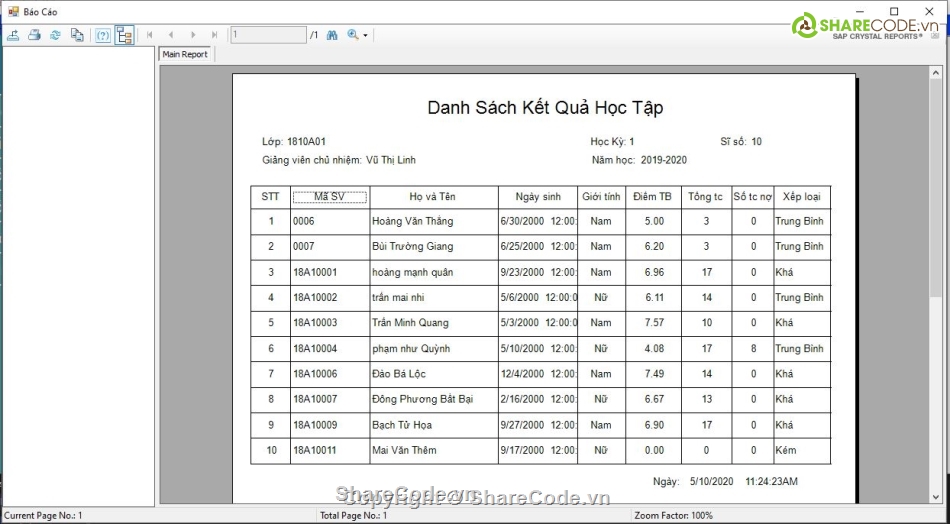Select the 'Mã SV' column header
Screen dimensions: 950x524
point(329,197)
